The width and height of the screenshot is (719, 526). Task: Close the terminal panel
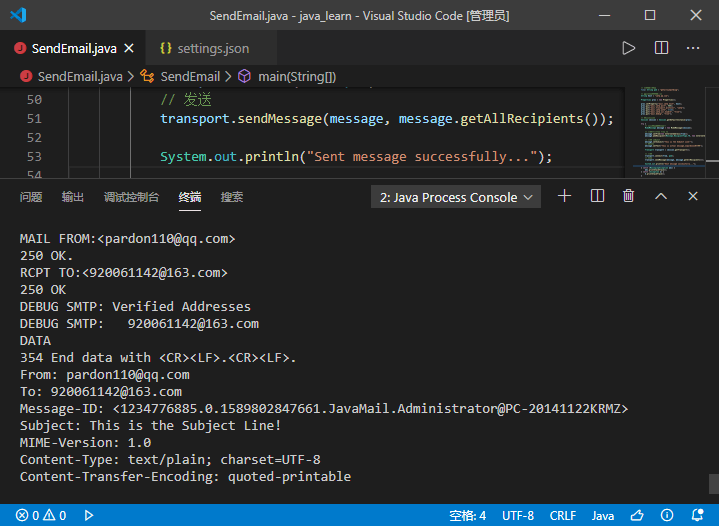pos(692,196)
